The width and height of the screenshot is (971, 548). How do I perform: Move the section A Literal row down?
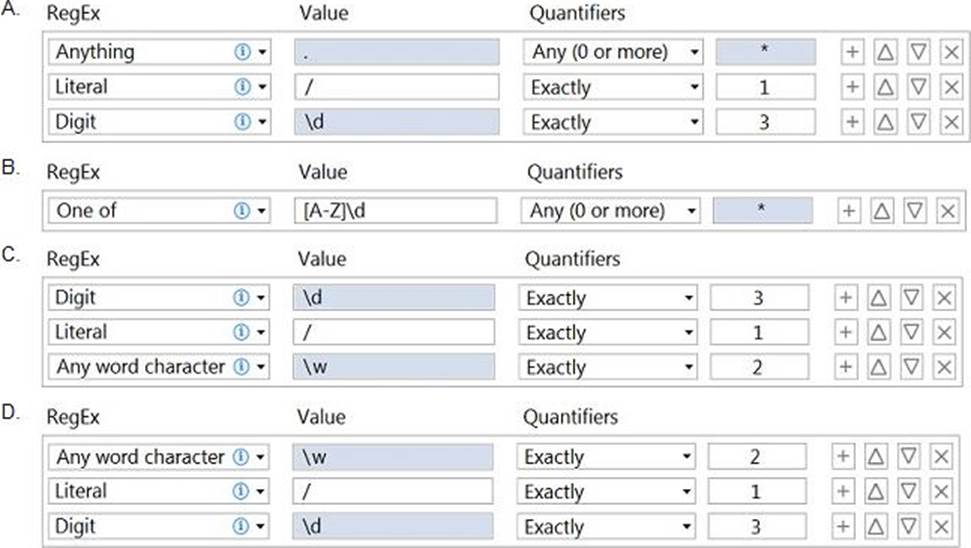[918, 87]
